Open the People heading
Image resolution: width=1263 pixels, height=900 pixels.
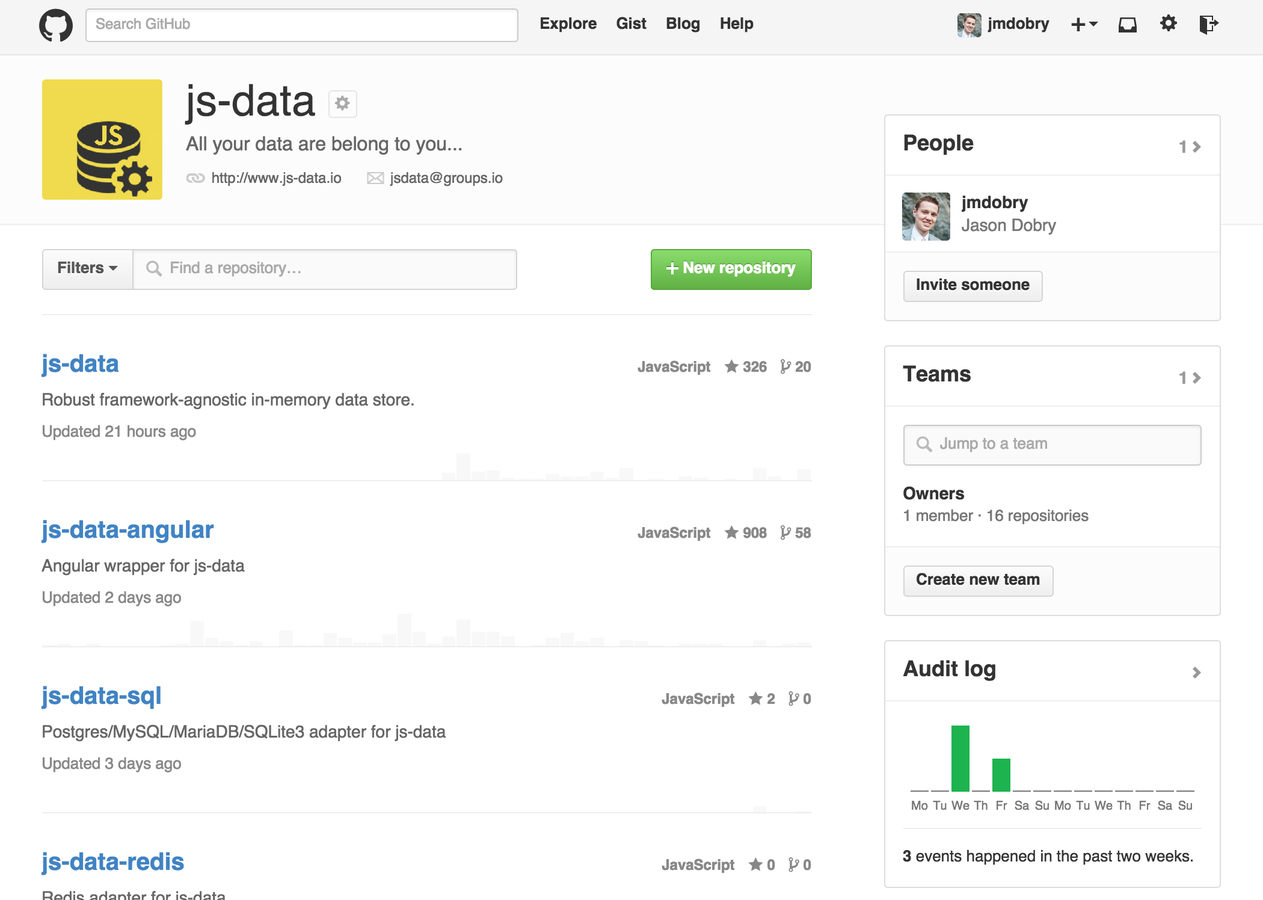coord(938,143)
